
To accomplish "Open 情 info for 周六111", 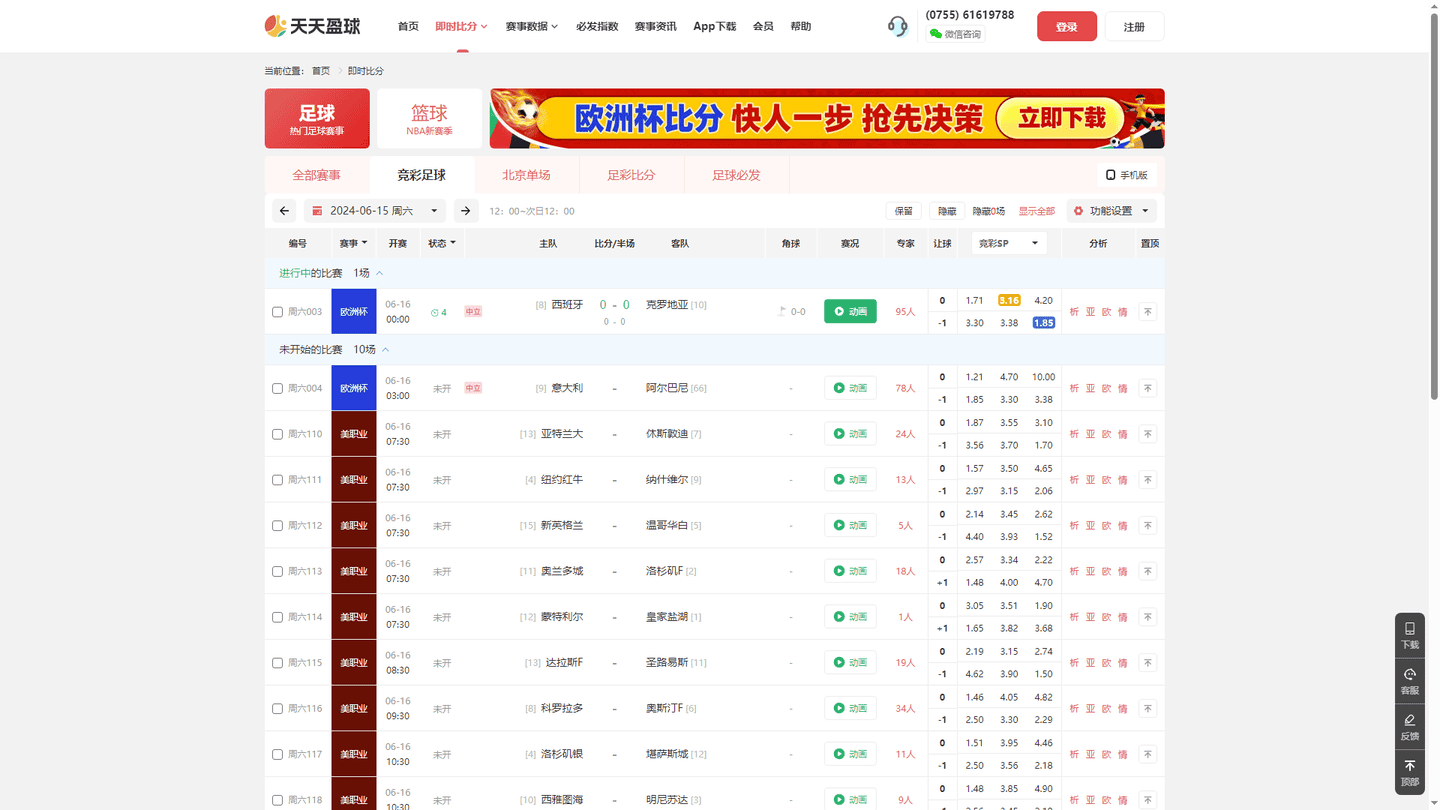I will 1123,480.
